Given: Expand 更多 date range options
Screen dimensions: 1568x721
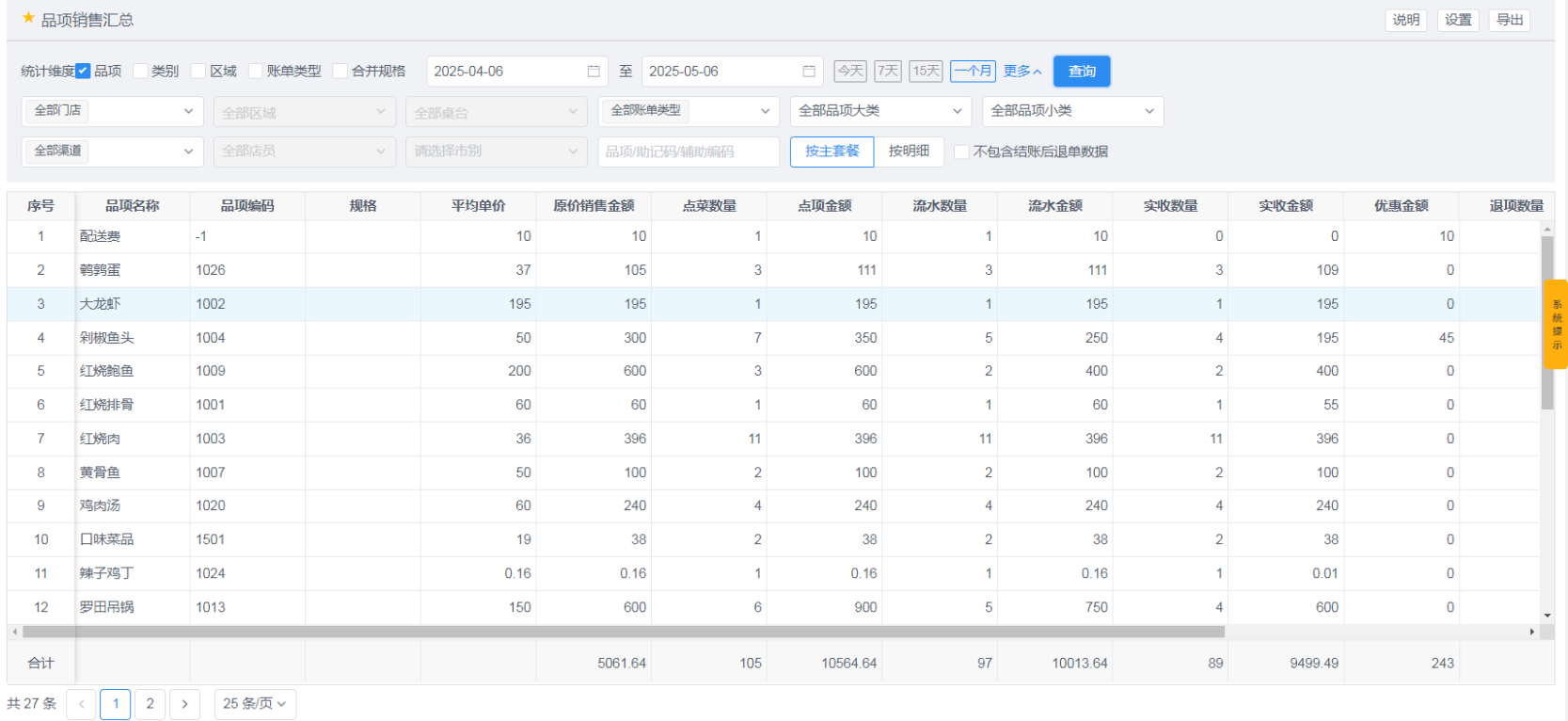Looking at the screenshot, I should point(1022,71).
